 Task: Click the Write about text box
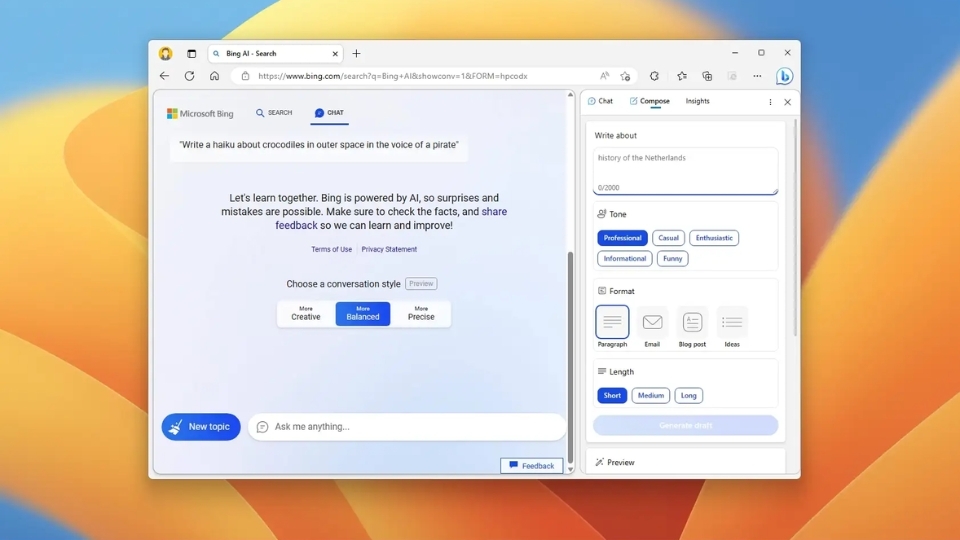click(x=685, y=170)
